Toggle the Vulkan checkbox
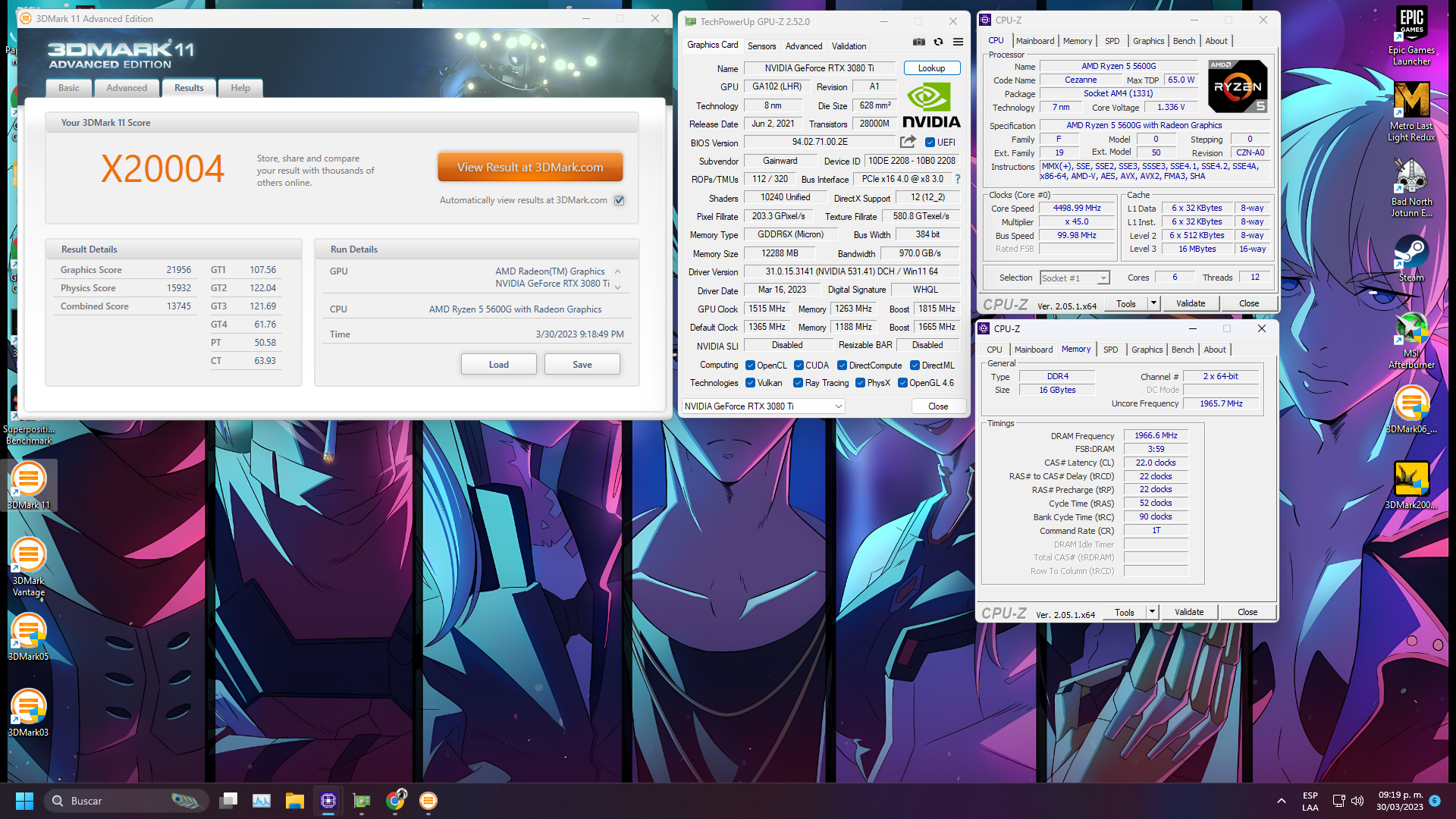The height and width of the screenshot is (819, 1456). [750, 383]
